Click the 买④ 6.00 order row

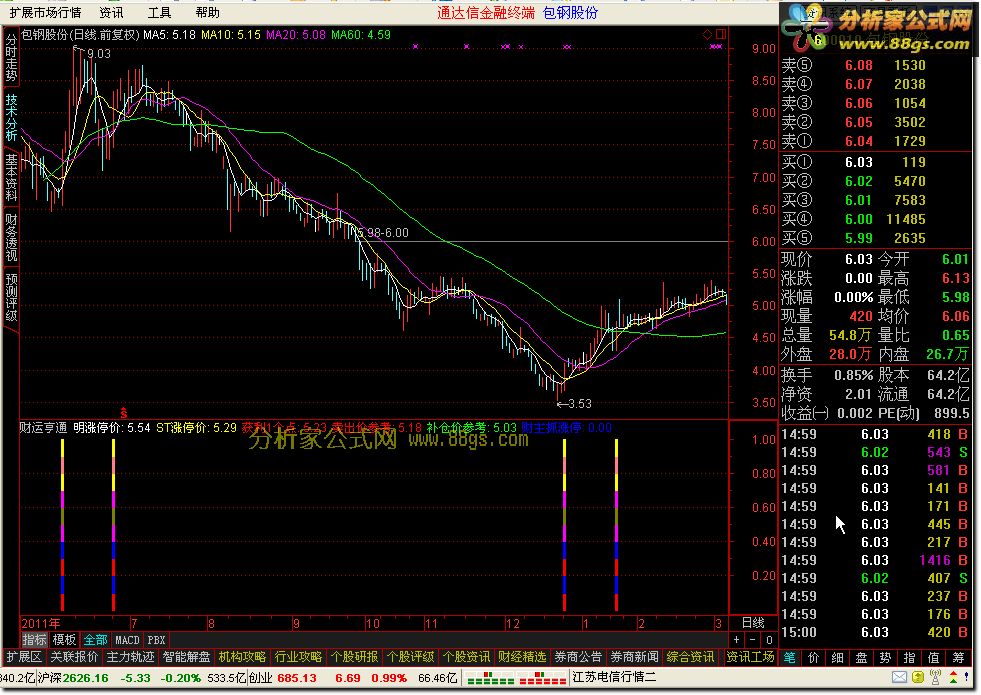(875, 219)
